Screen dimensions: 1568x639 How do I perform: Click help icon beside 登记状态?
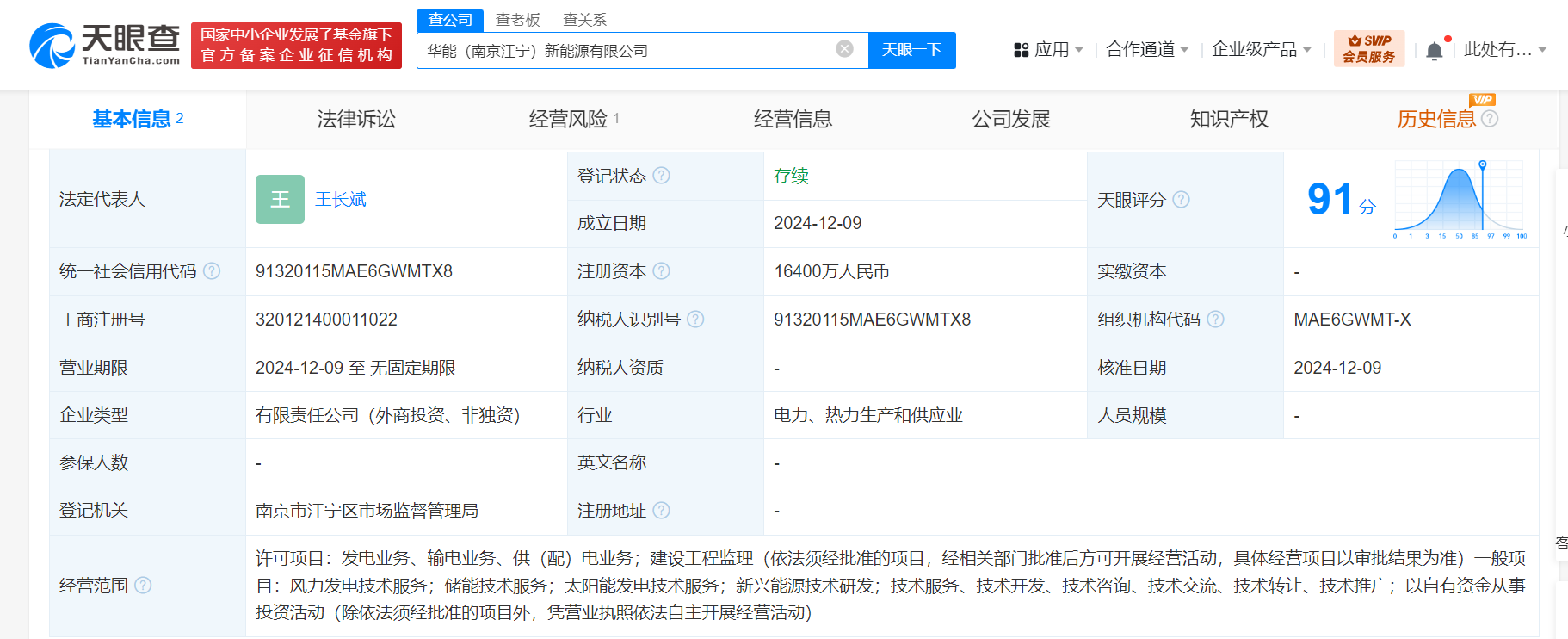pyautogui.click(x=661, y=176)
